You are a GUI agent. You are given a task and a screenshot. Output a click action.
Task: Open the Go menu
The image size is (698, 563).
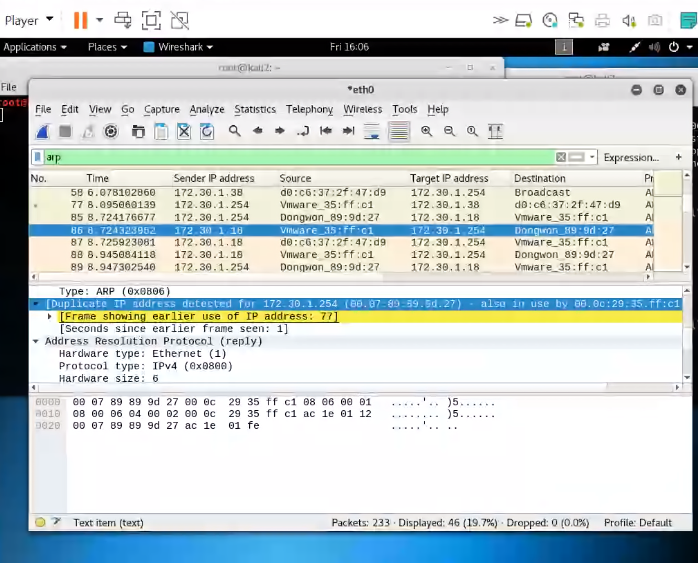click(x=128, y=109)
